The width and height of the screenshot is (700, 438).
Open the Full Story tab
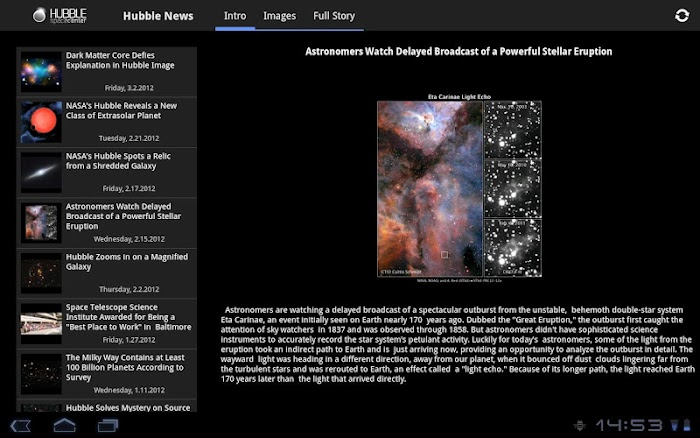tap(334, 16)
